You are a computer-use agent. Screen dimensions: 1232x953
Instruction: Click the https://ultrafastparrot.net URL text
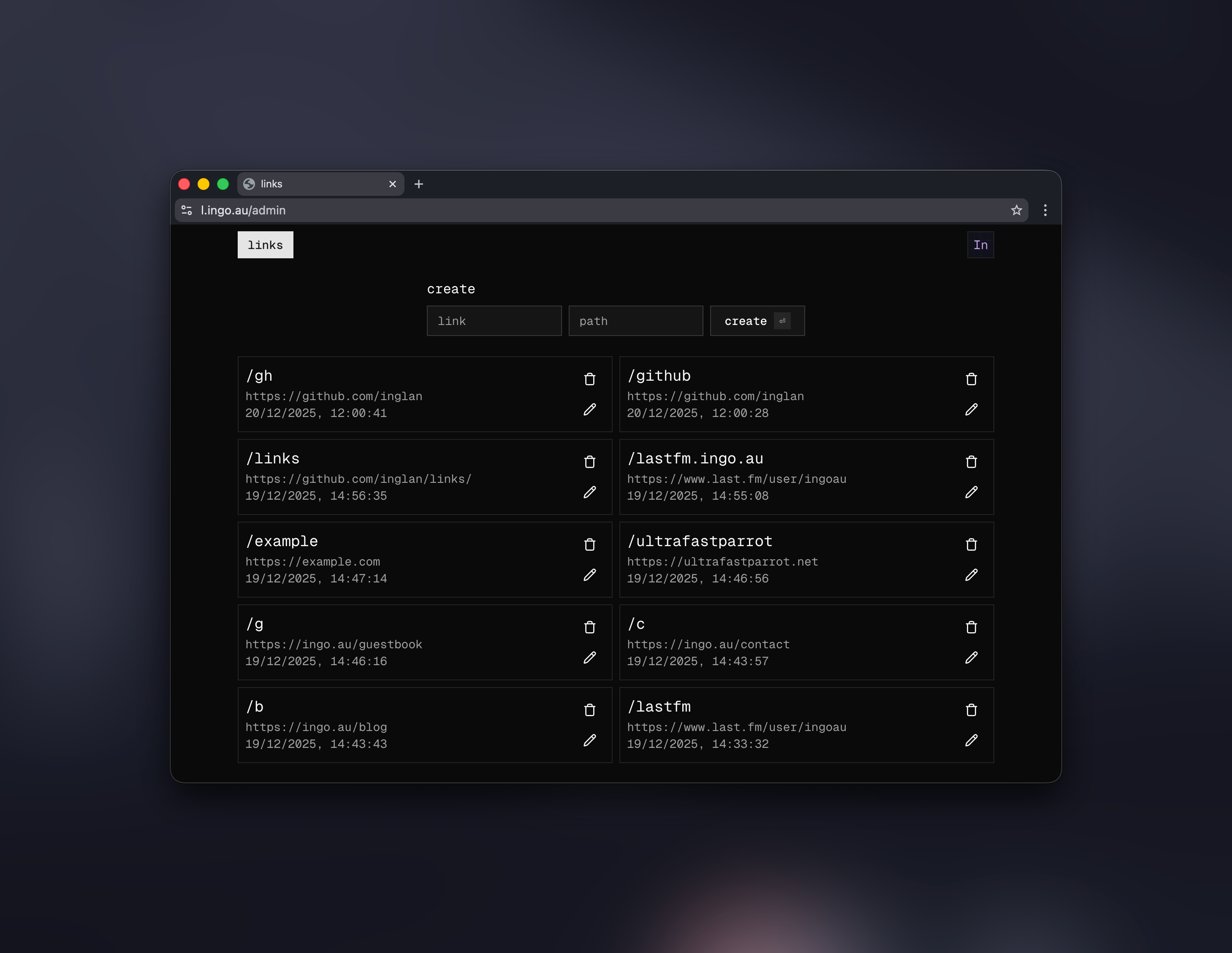723,562
